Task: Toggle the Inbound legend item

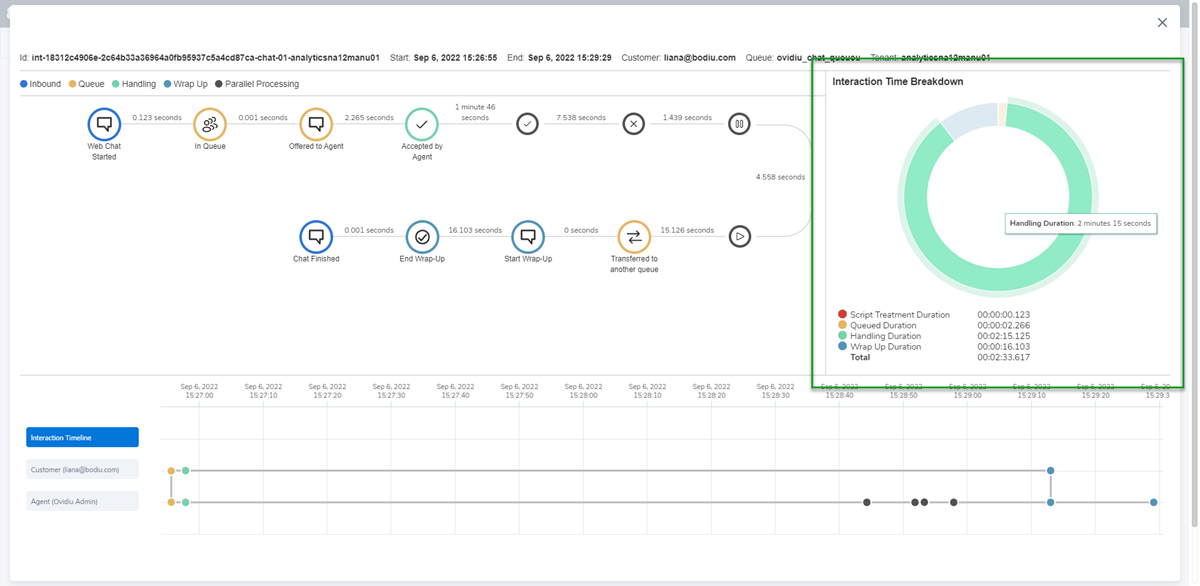Action: coord(40,84)
